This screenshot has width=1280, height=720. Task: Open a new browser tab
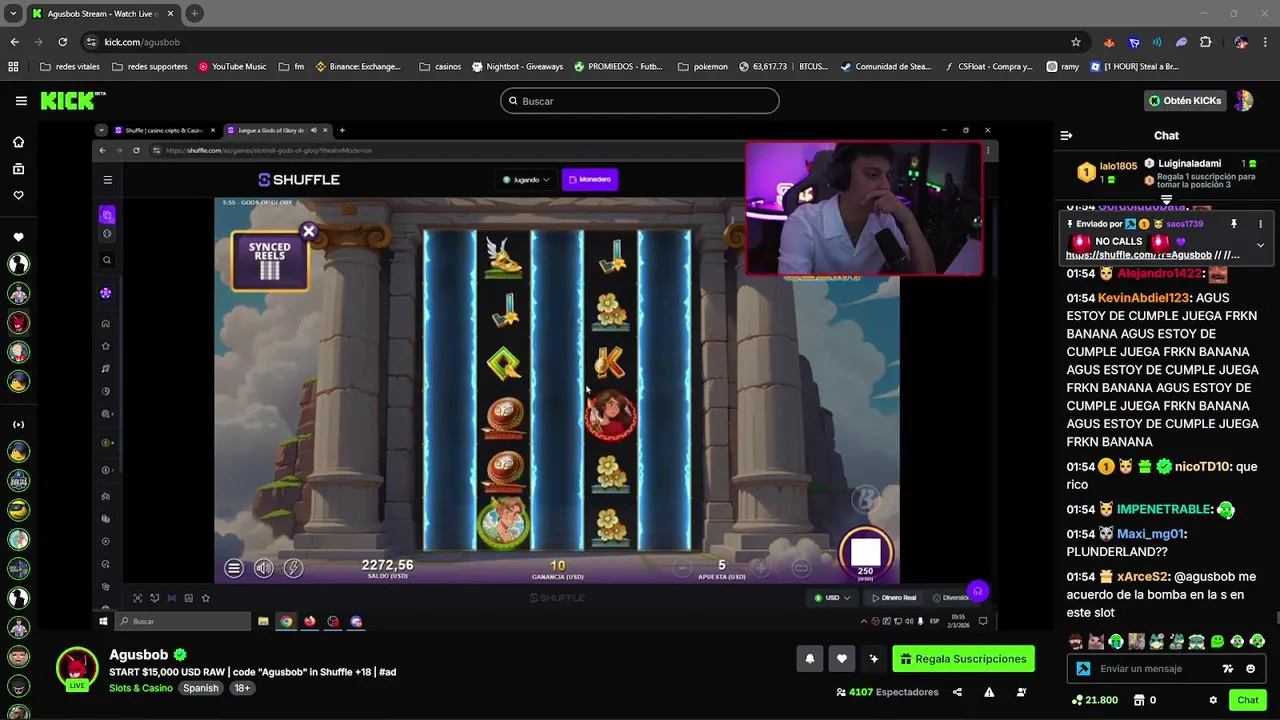pyautogui.click(x=194, y=14)
